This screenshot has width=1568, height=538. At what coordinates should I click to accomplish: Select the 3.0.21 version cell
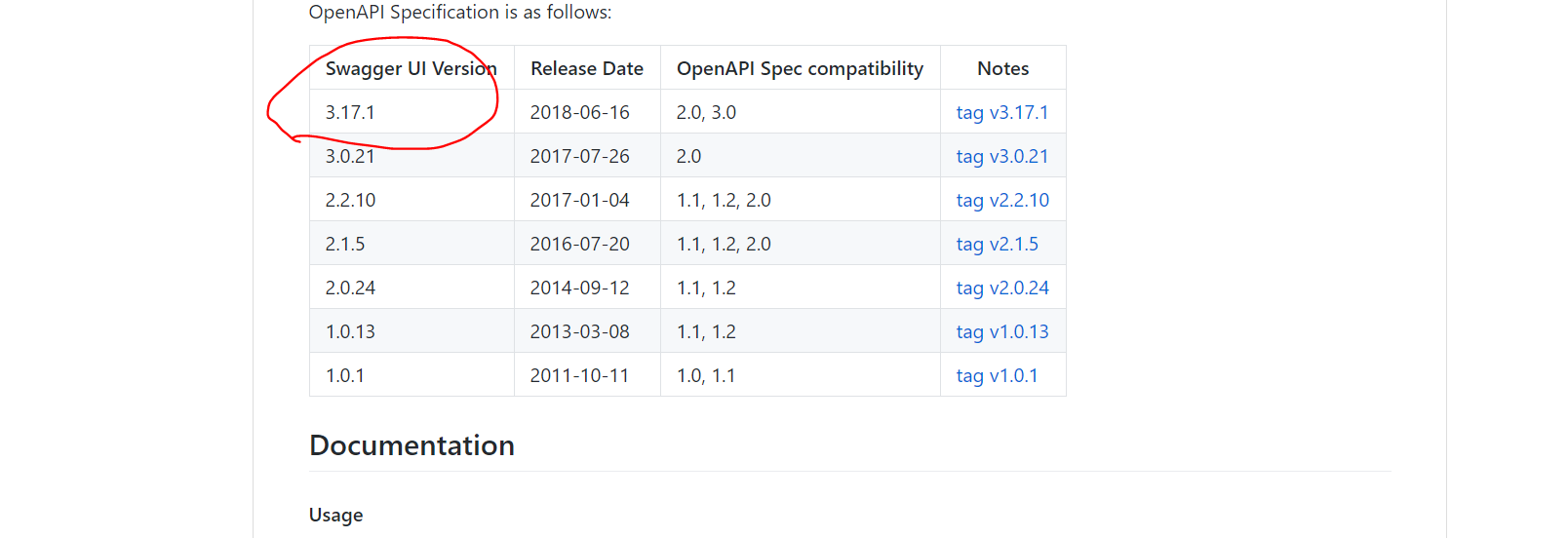coord(412,156)
